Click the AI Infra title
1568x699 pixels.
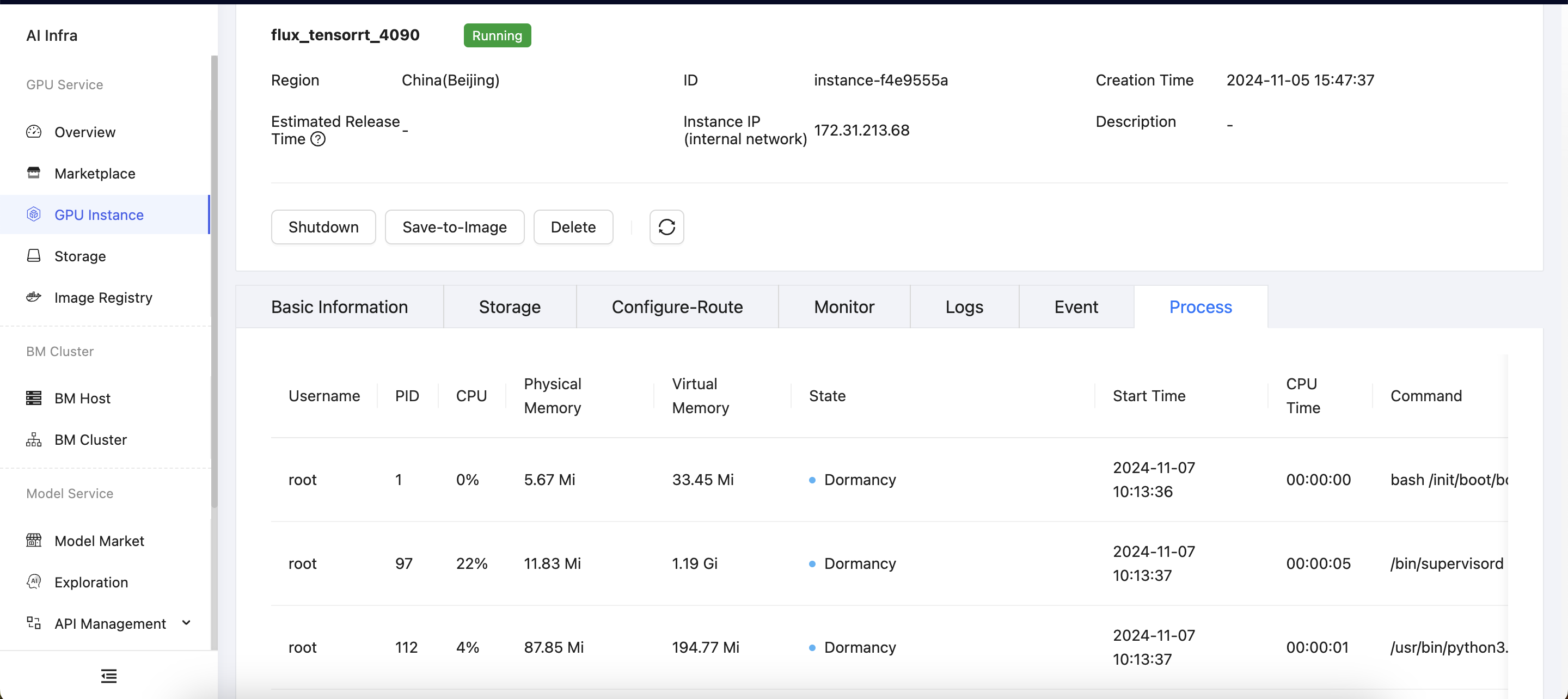coord(52,35)
